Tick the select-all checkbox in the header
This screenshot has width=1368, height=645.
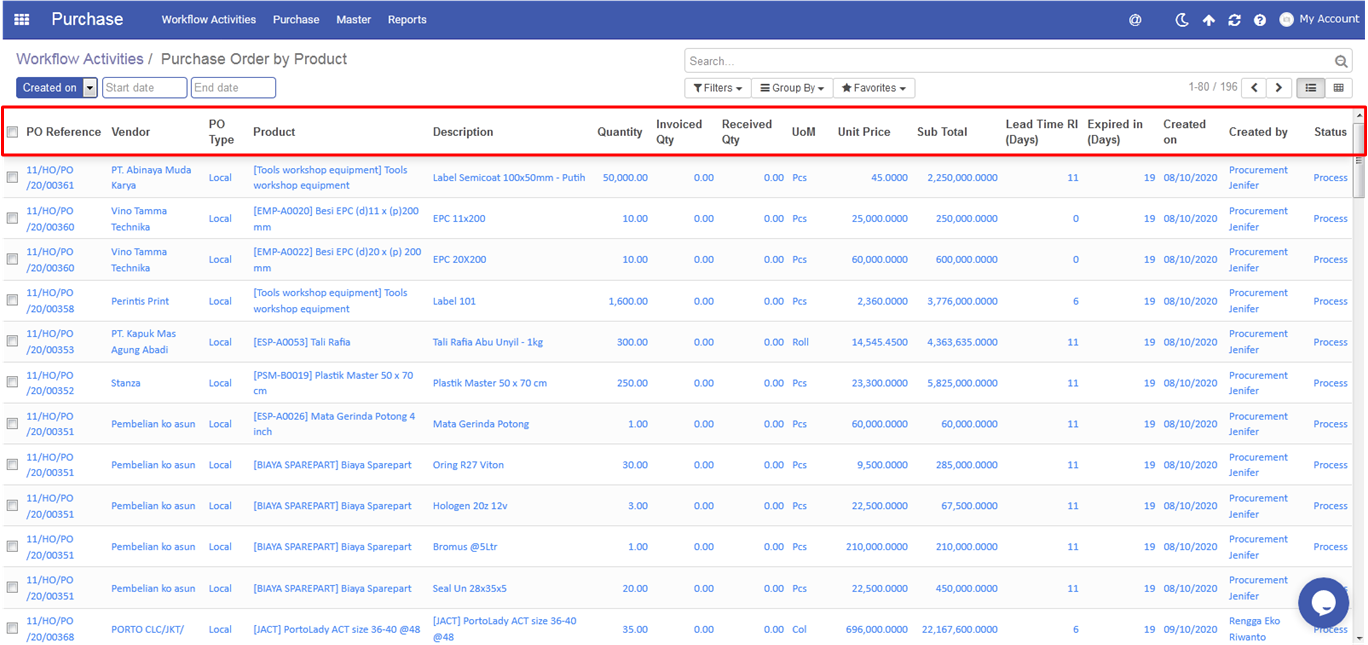click(13, 132)
